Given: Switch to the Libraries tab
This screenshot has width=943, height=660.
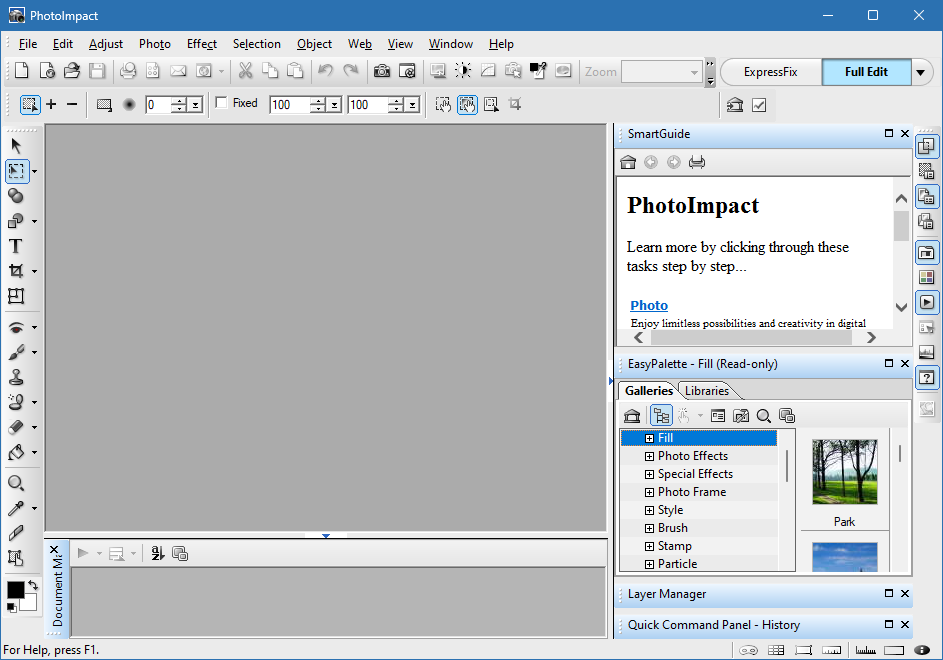Looking at the screenshot, I should 707,390.
